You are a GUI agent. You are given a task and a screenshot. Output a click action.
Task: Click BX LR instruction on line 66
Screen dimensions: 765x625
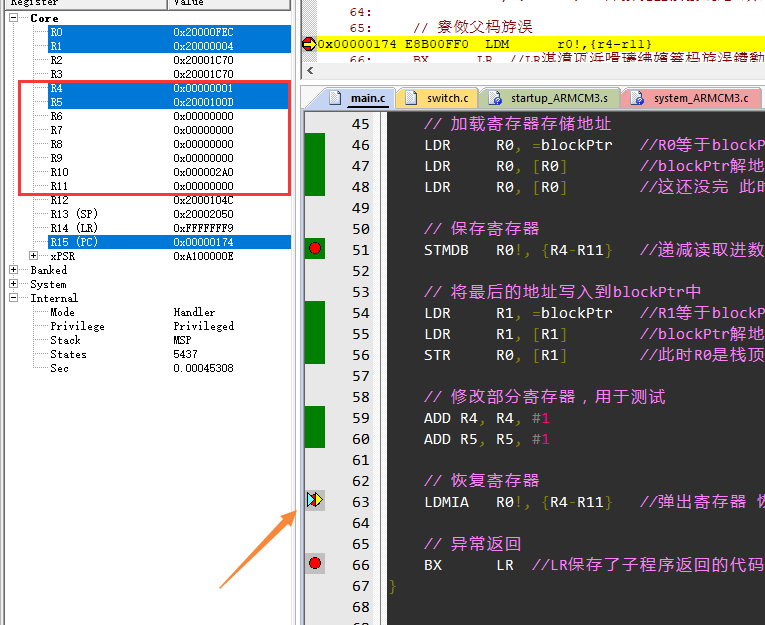tap(468, 565)
